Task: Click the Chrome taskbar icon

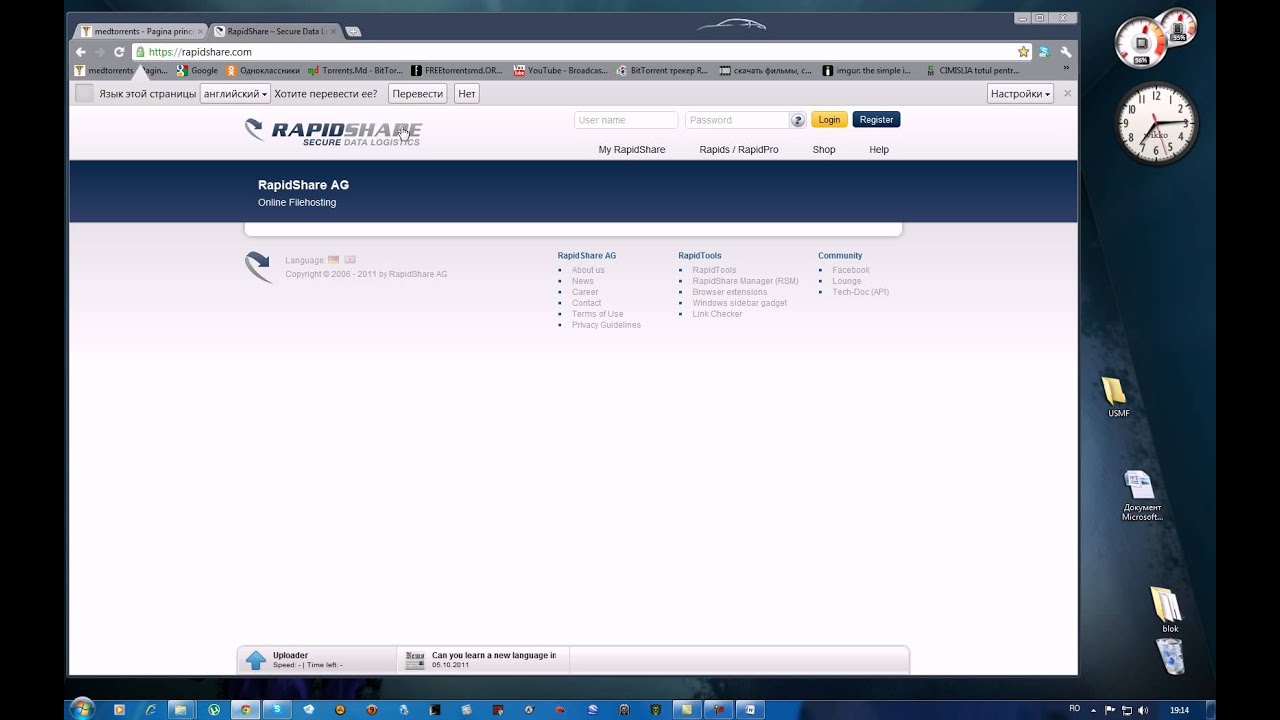Action: tap(245, 710)
